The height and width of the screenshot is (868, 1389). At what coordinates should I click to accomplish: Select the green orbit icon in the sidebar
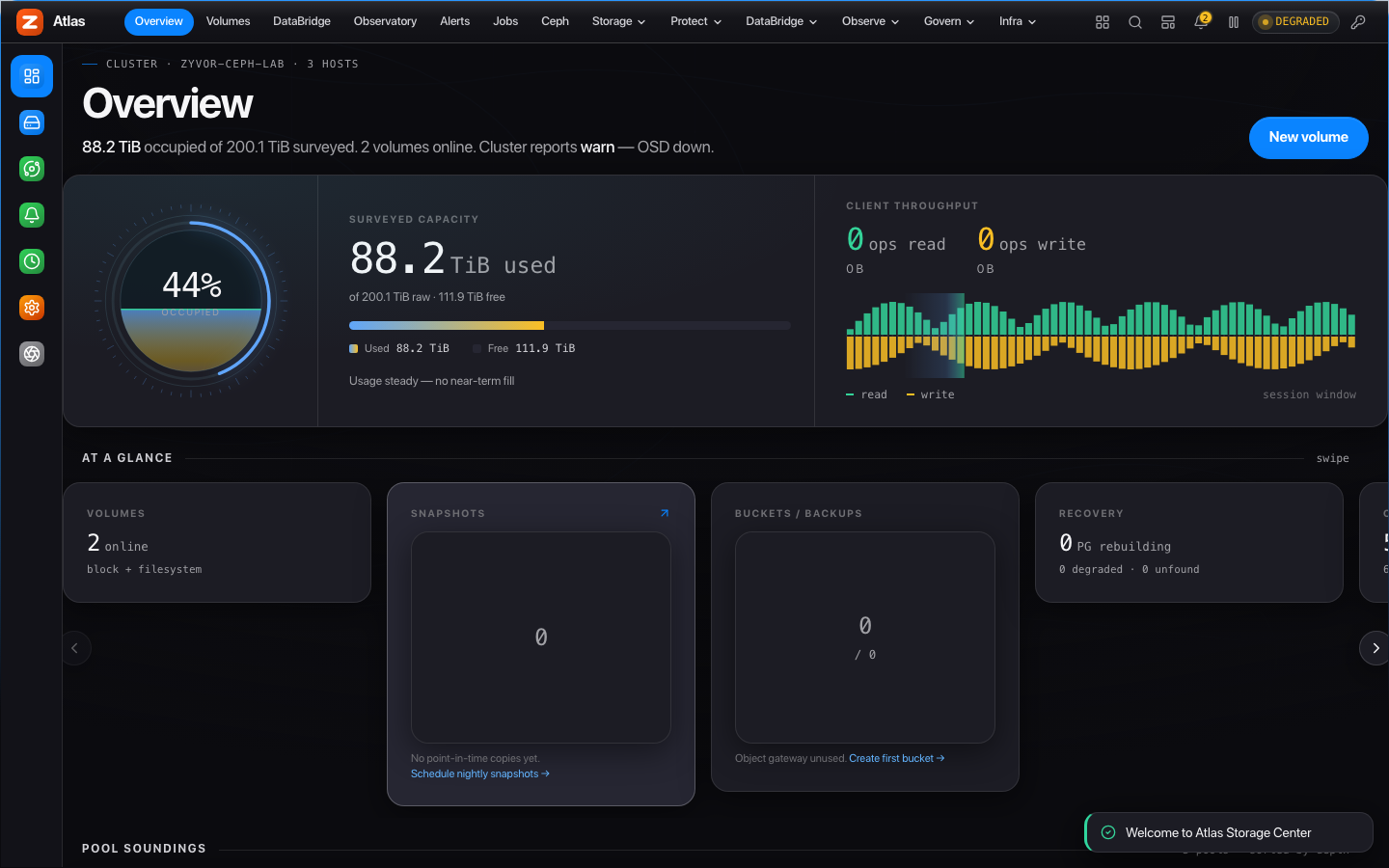coord(32,169)
